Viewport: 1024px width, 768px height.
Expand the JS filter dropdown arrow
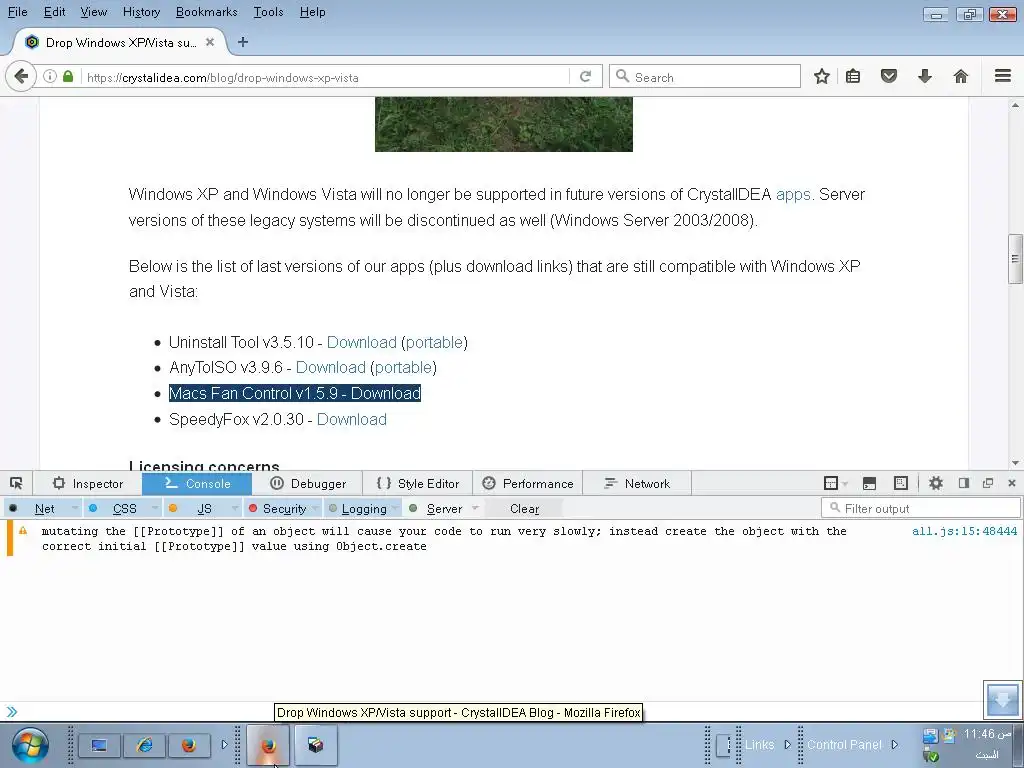pos(234,509)
